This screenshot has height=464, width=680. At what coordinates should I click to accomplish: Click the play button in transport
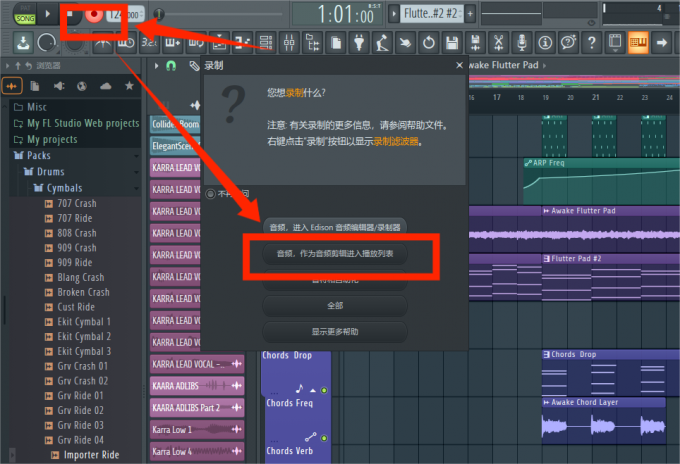click(x=47, y=14)
